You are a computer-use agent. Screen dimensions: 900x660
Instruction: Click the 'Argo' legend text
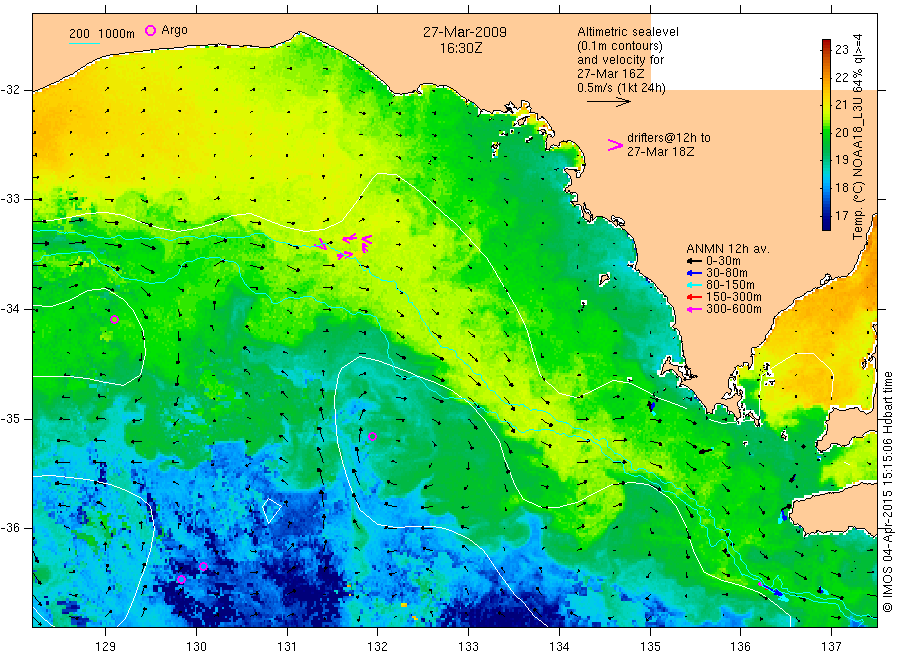coord(174,30)
